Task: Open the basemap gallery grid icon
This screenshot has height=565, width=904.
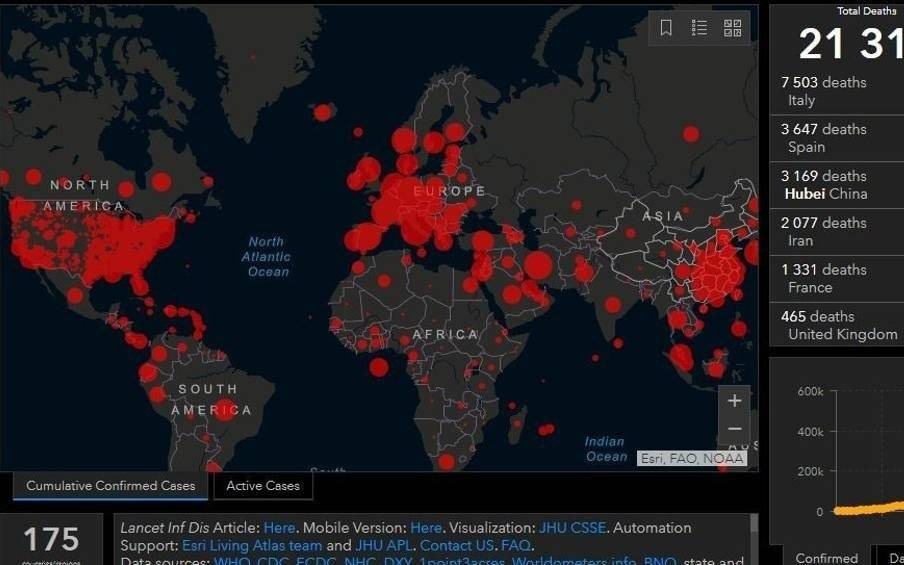Action: coord(733,28)
